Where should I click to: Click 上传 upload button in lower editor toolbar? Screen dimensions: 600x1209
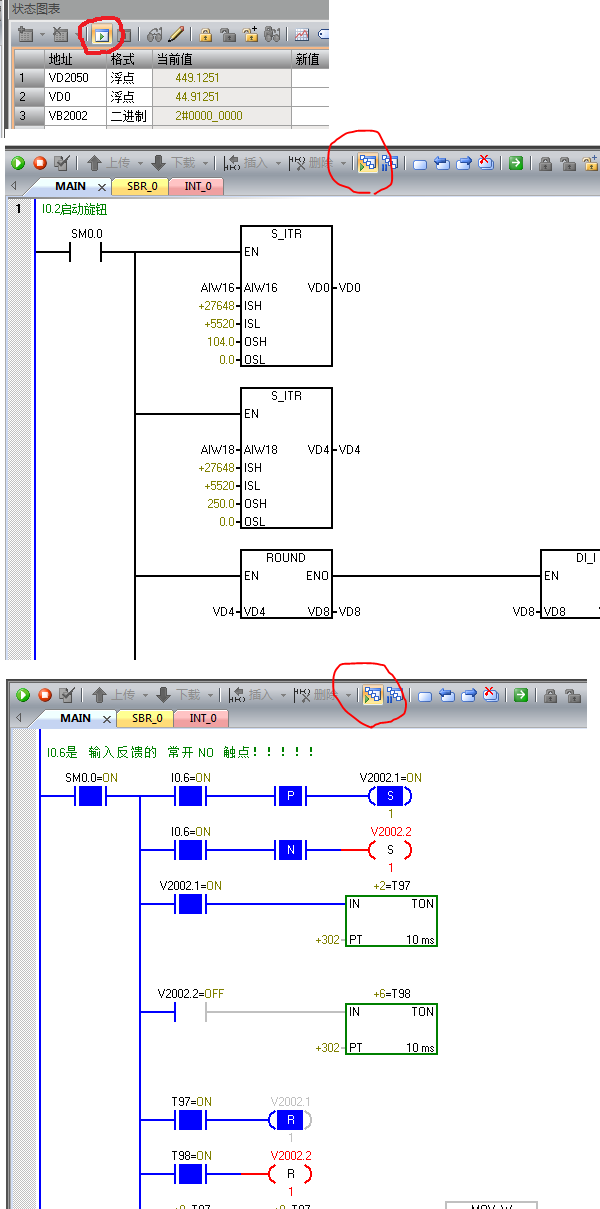(111, 694)
